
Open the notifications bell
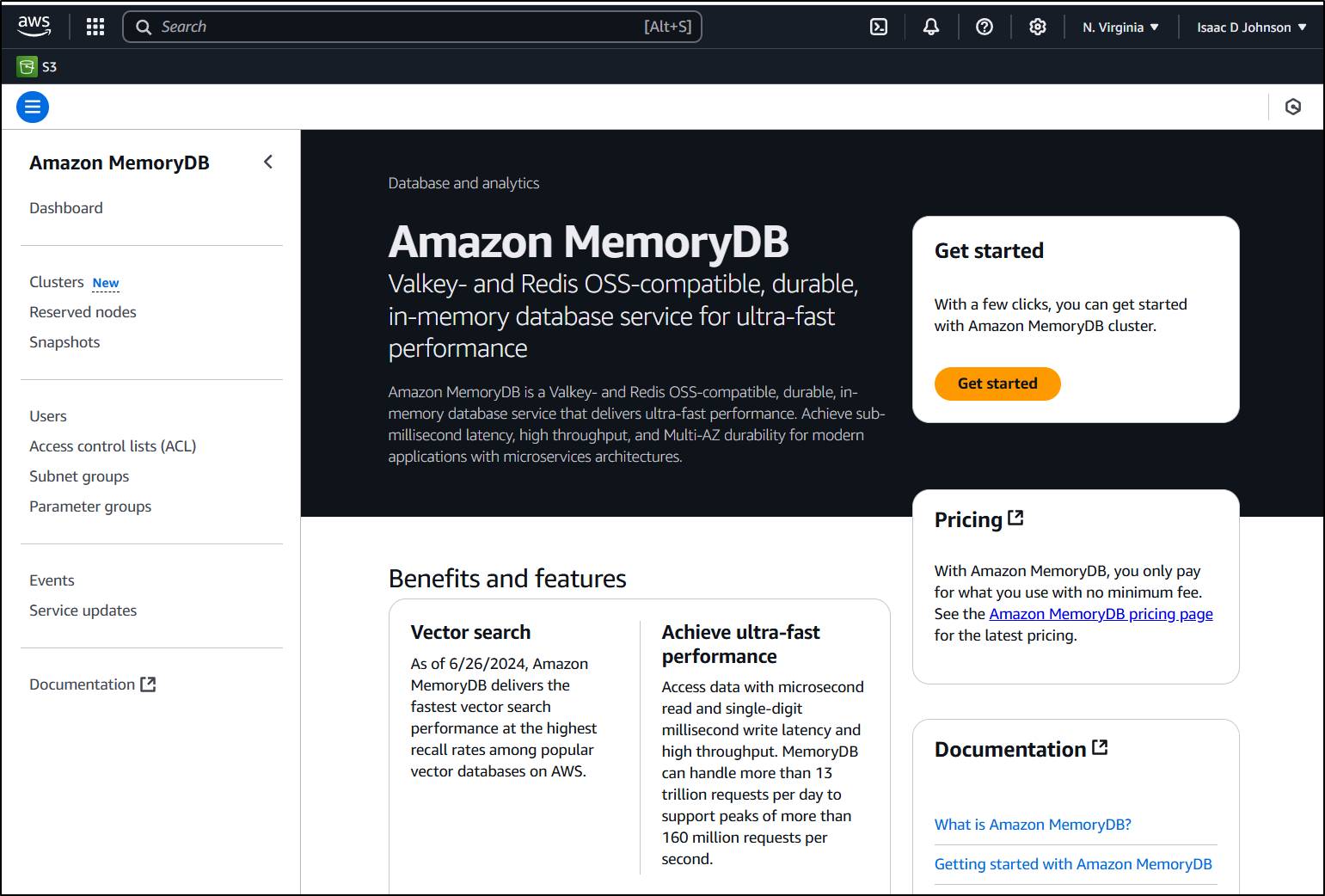tap(931, 27)
